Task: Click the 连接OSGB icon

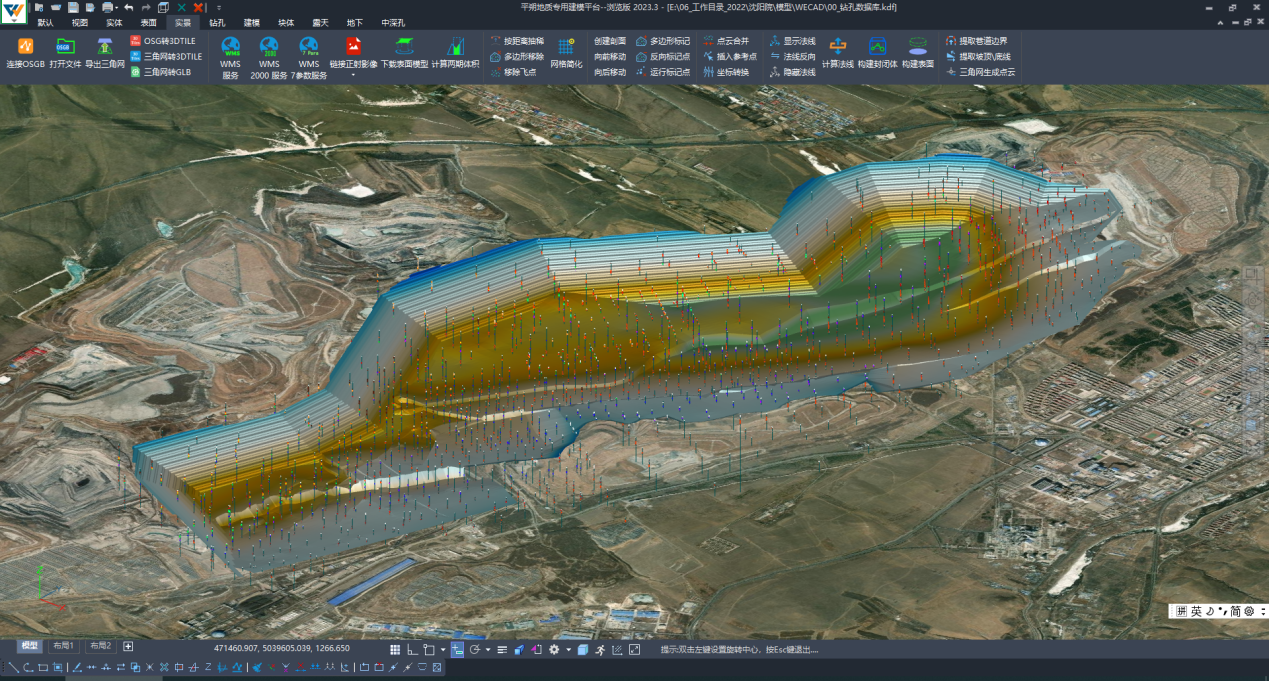Action: click(x=26, y=47)
